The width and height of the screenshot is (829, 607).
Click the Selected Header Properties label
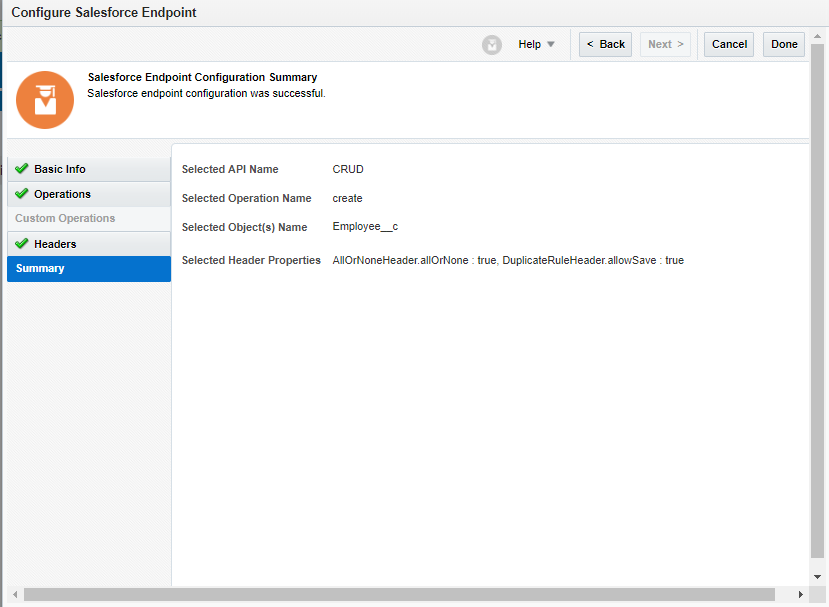[x=251, y=260]
